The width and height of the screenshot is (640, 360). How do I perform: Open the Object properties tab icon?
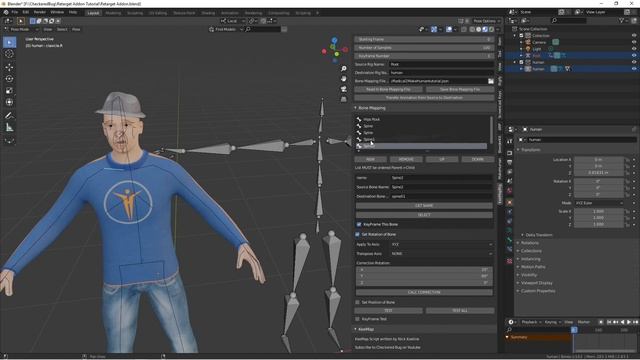coord(509,202)
